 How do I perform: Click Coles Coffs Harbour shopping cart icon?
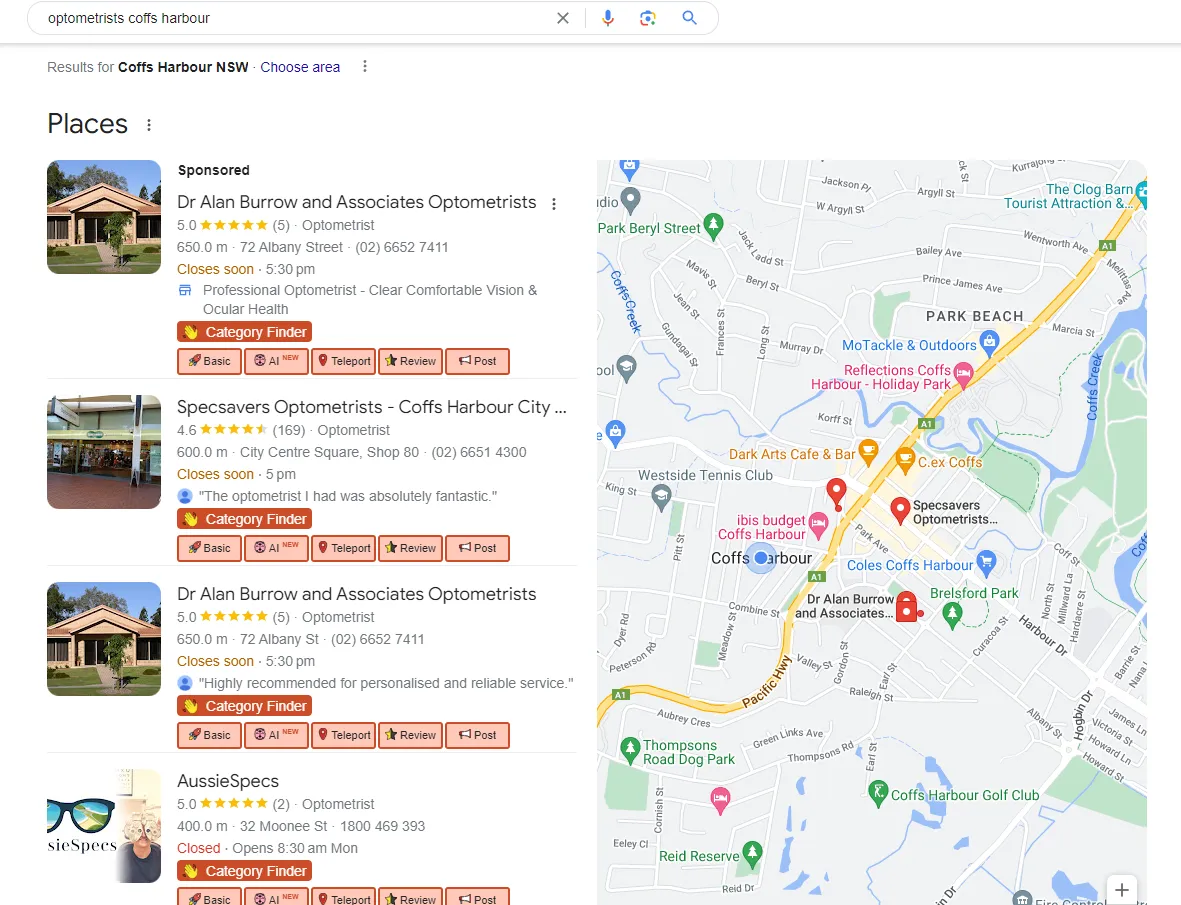(x=986, y=561)
